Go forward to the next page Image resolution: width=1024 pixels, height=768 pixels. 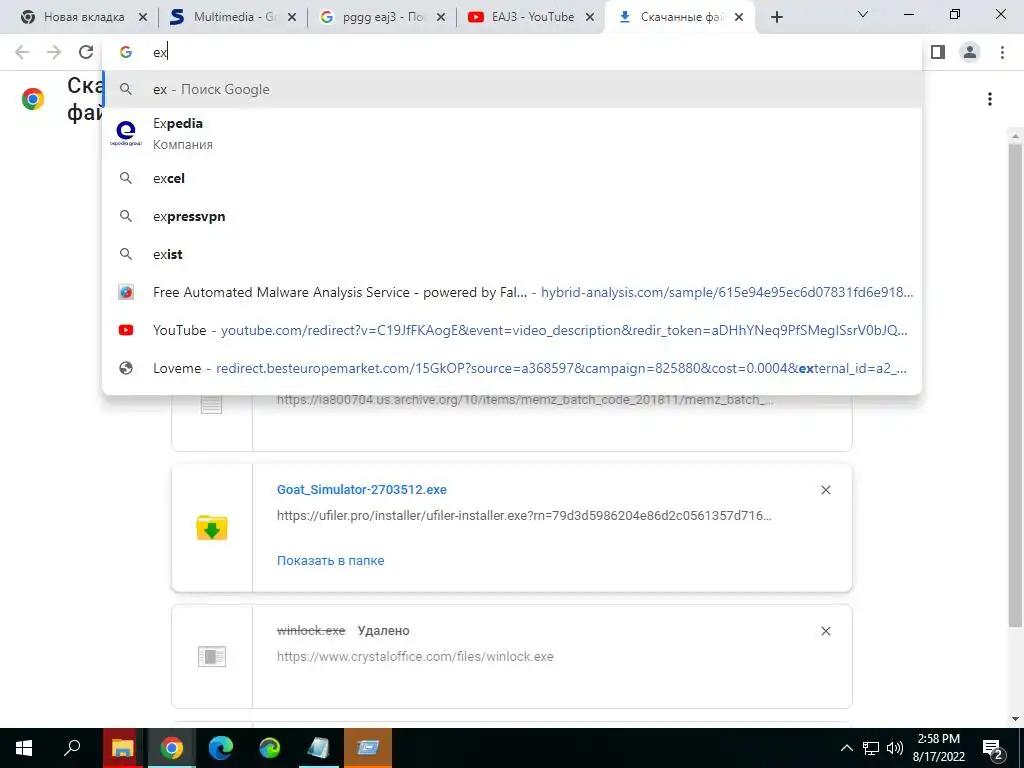click(x=54, y=52)
